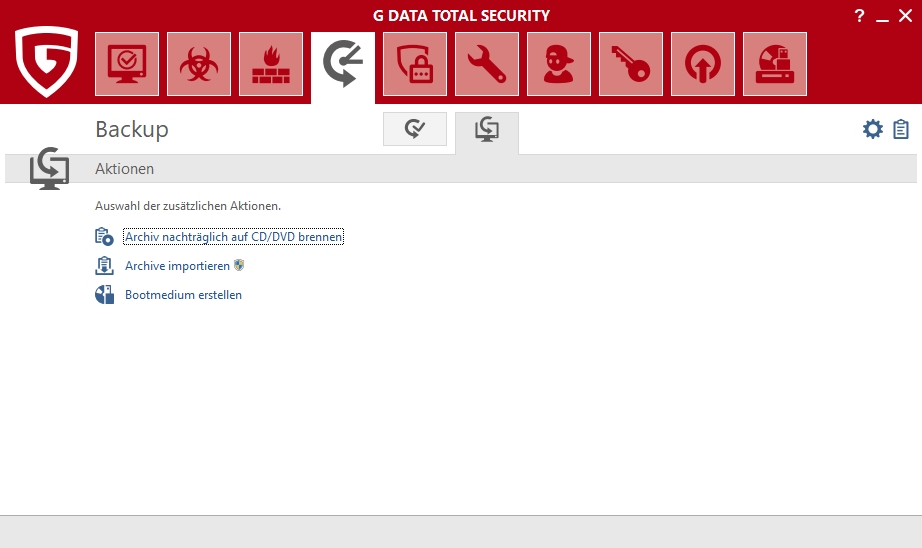Switch to the backup jobs tab
Image resolution: width=922 pixels, height=548 pixels.
(x=415, y=129)
